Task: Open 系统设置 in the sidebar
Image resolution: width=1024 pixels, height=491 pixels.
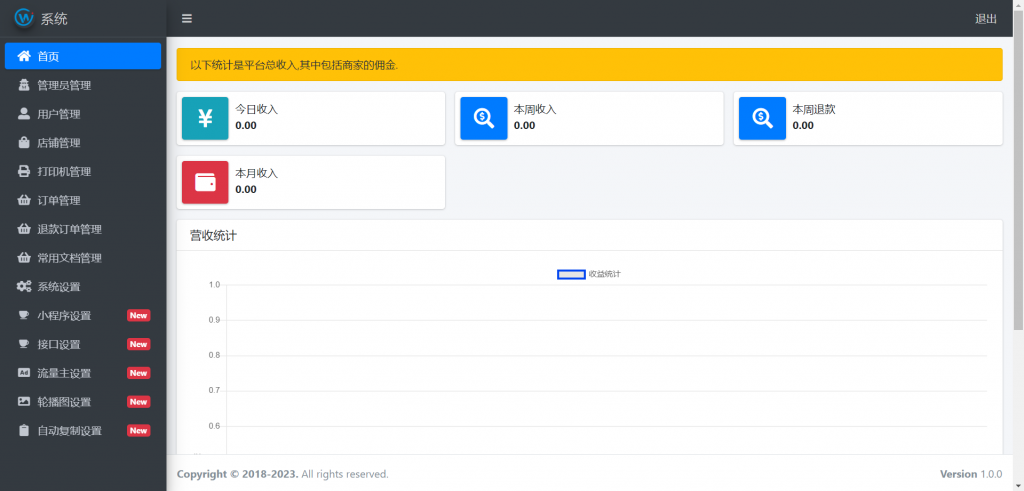Action: point(83,286)
